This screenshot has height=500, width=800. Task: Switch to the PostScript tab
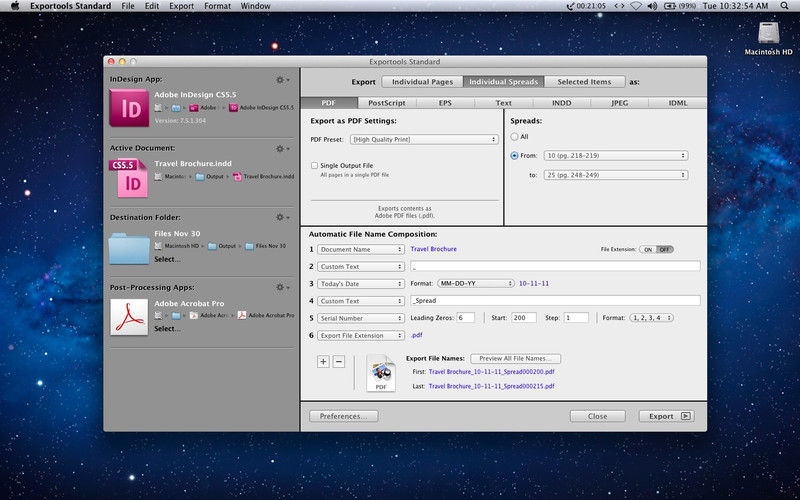pos(387,103)
